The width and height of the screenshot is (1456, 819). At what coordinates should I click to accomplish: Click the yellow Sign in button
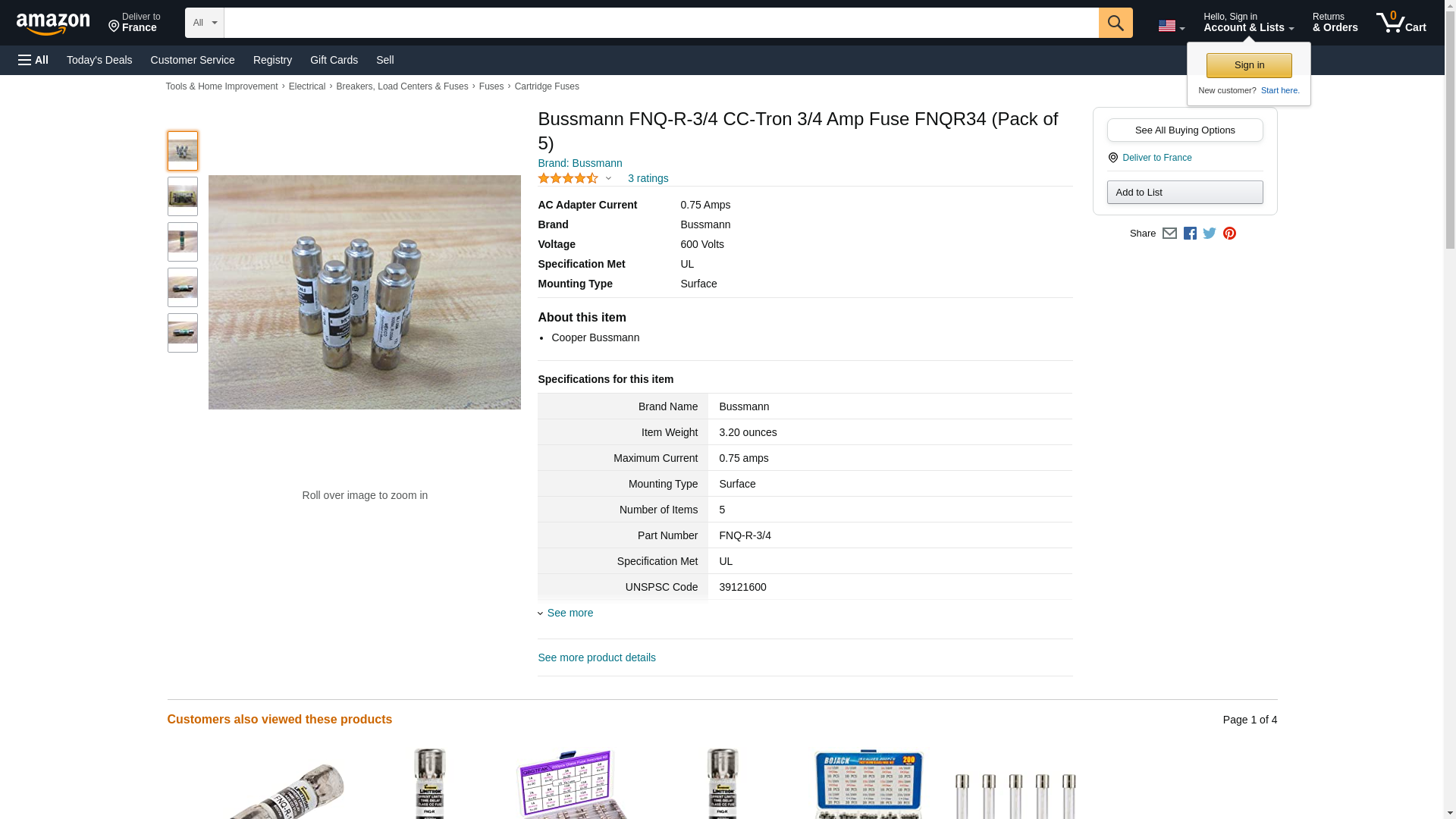[1249, 65]
